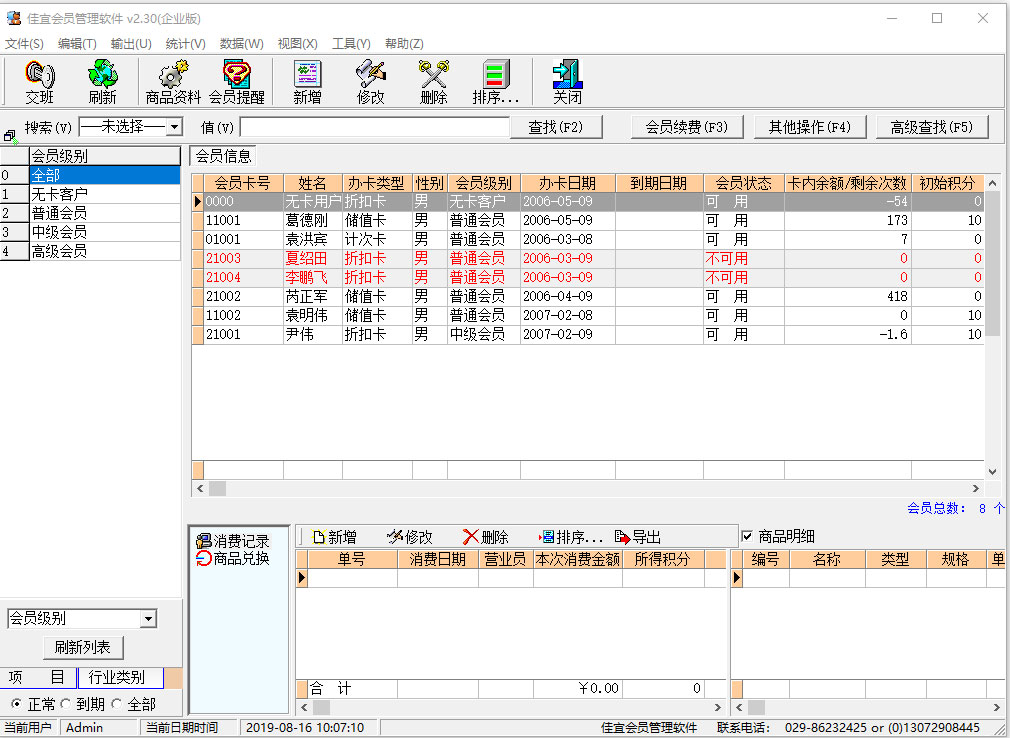Open the 工具(Y) menu
This screenshot has height=738, width=1010.
[351, 44]
